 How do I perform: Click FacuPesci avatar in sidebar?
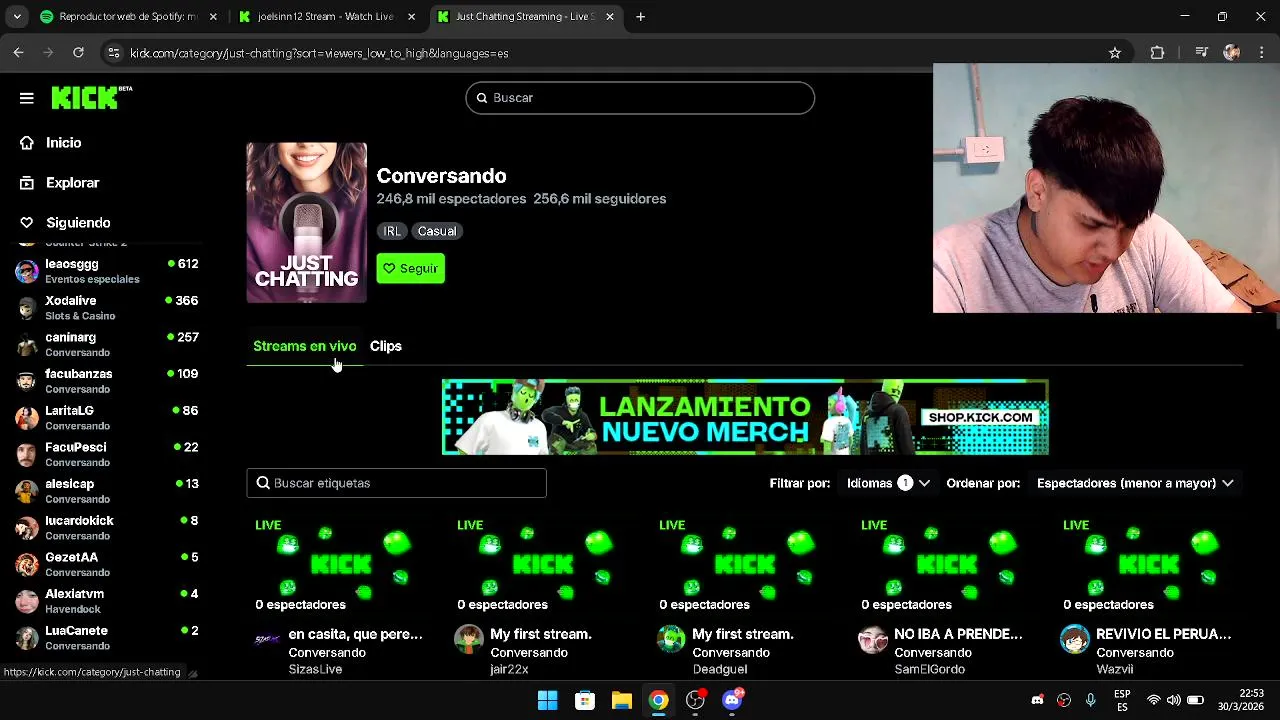click(x=27, y=455)
